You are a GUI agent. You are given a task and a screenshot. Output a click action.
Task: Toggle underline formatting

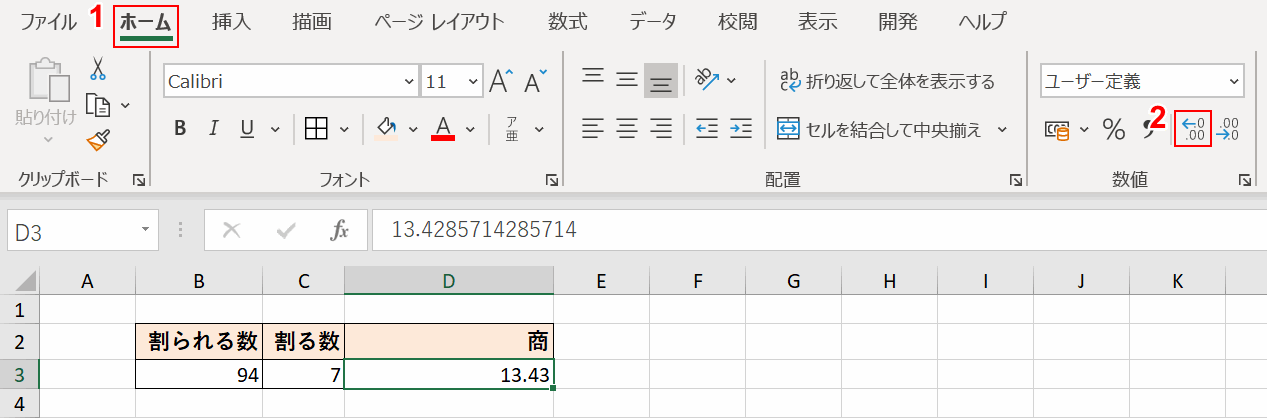(246, 128)
